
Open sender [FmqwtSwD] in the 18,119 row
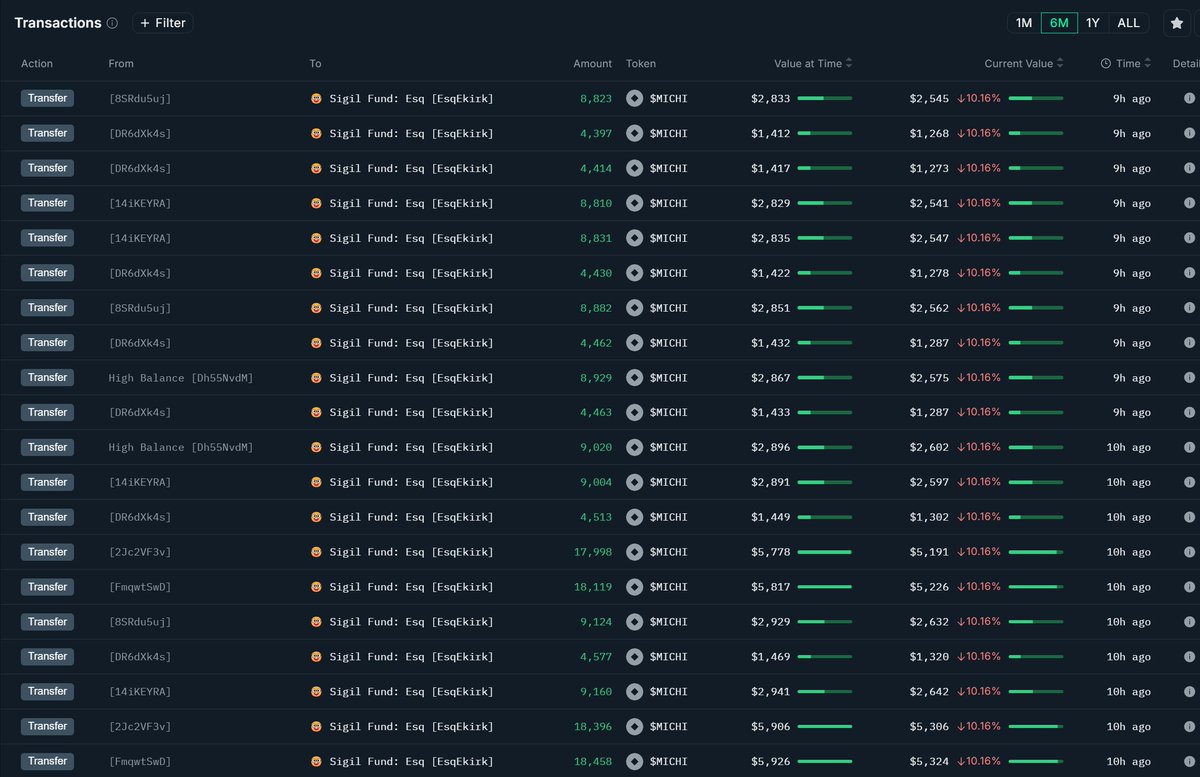[x=140, y=587]
